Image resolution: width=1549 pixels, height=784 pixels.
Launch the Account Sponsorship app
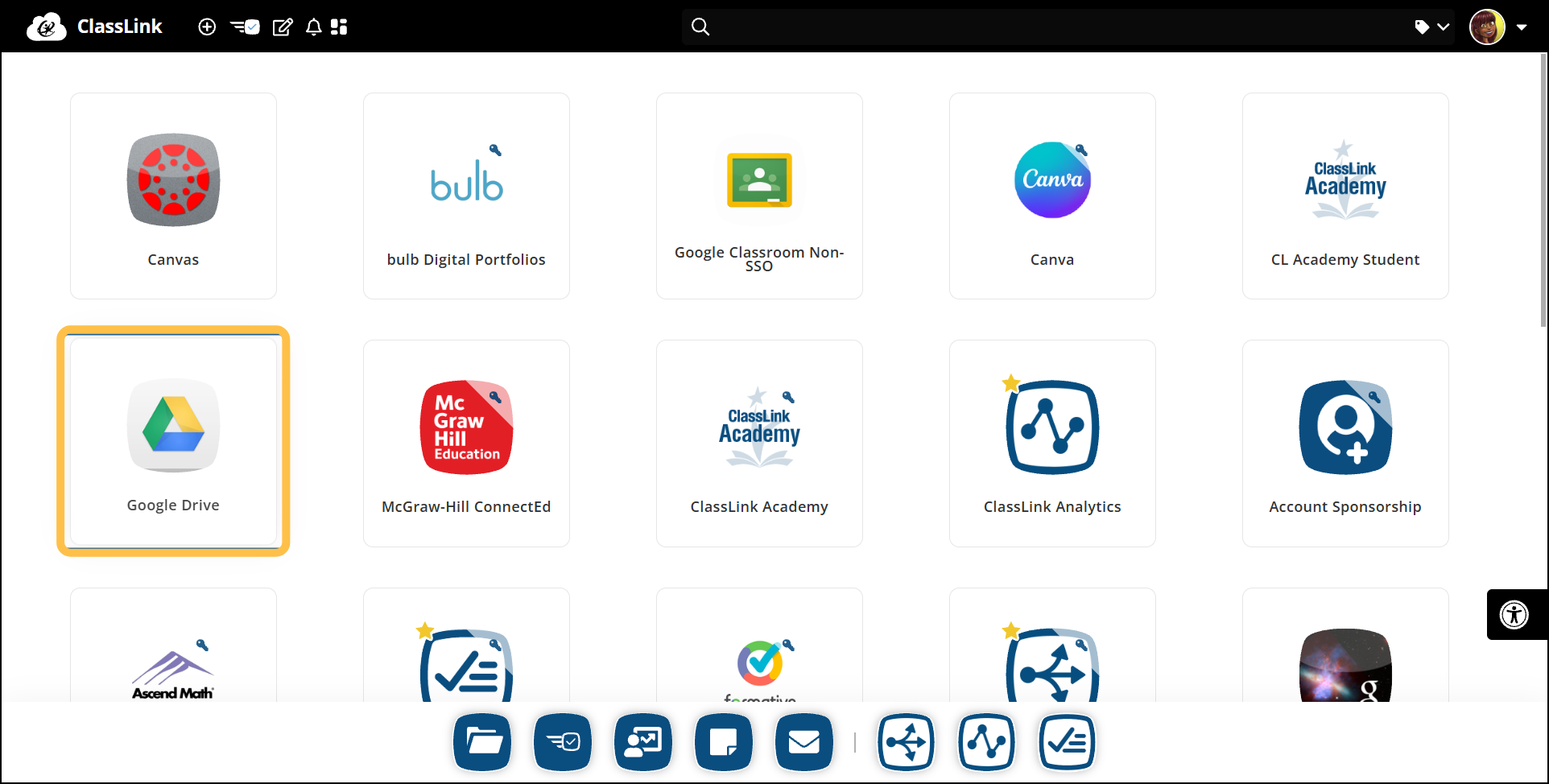click(x=1345, y=444)
